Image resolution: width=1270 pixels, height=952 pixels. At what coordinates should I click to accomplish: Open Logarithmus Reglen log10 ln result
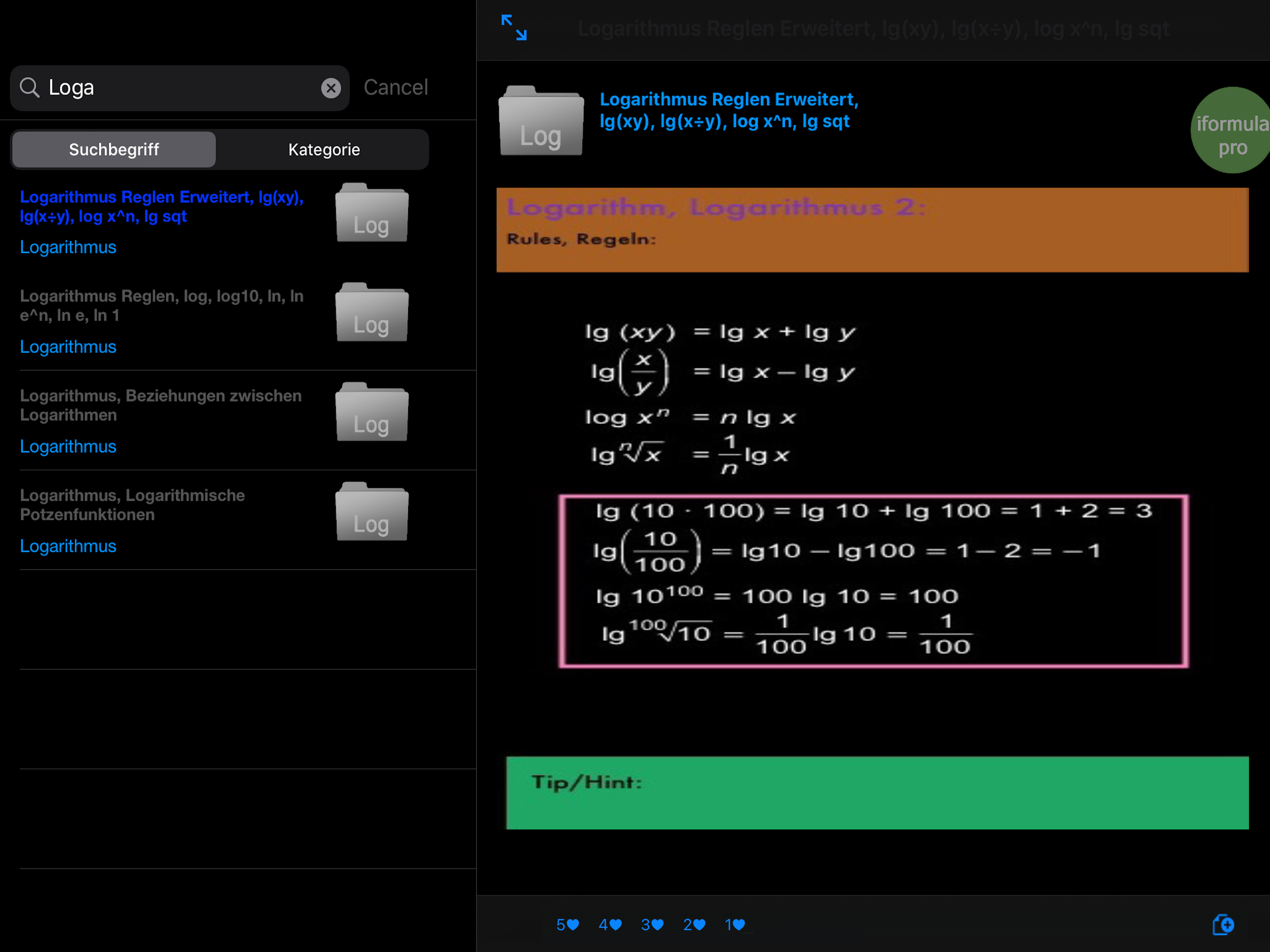[x=161, y=305]
